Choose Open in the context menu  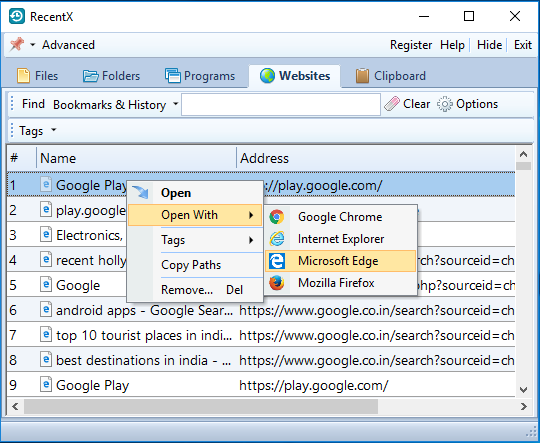195,193
